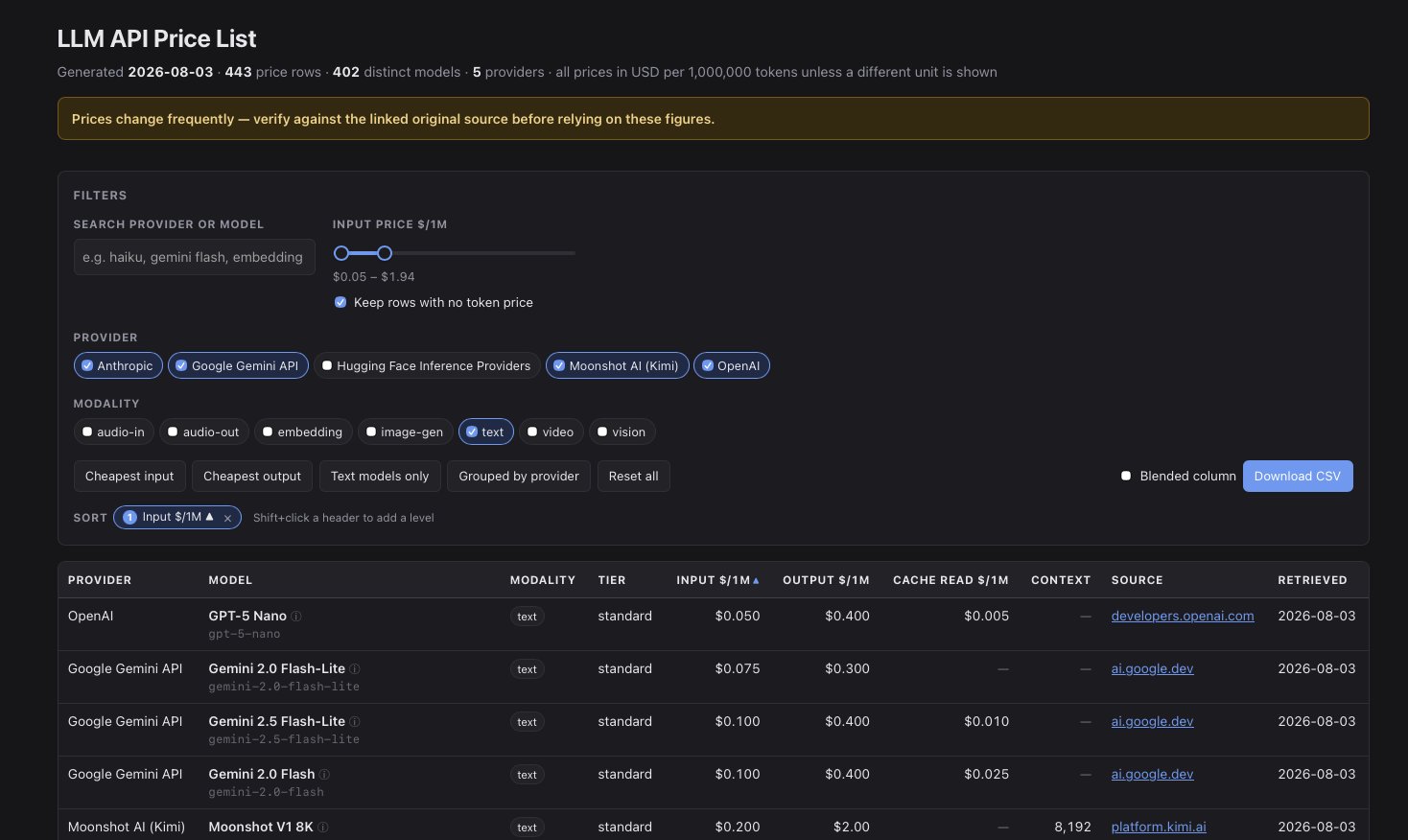Sort the table by Context column

click(1061, 580)
